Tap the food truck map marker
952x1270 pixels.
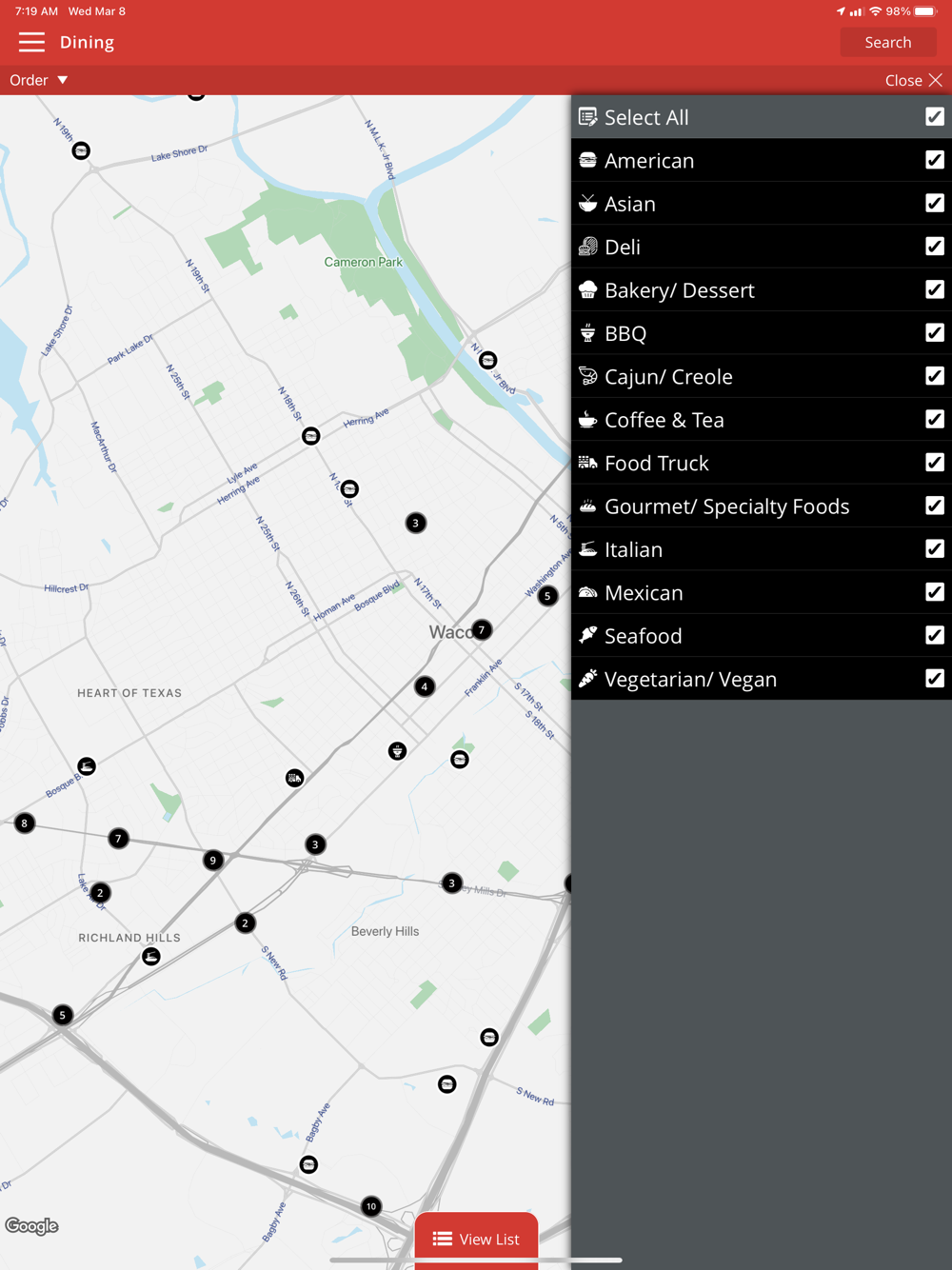(295, 778)
